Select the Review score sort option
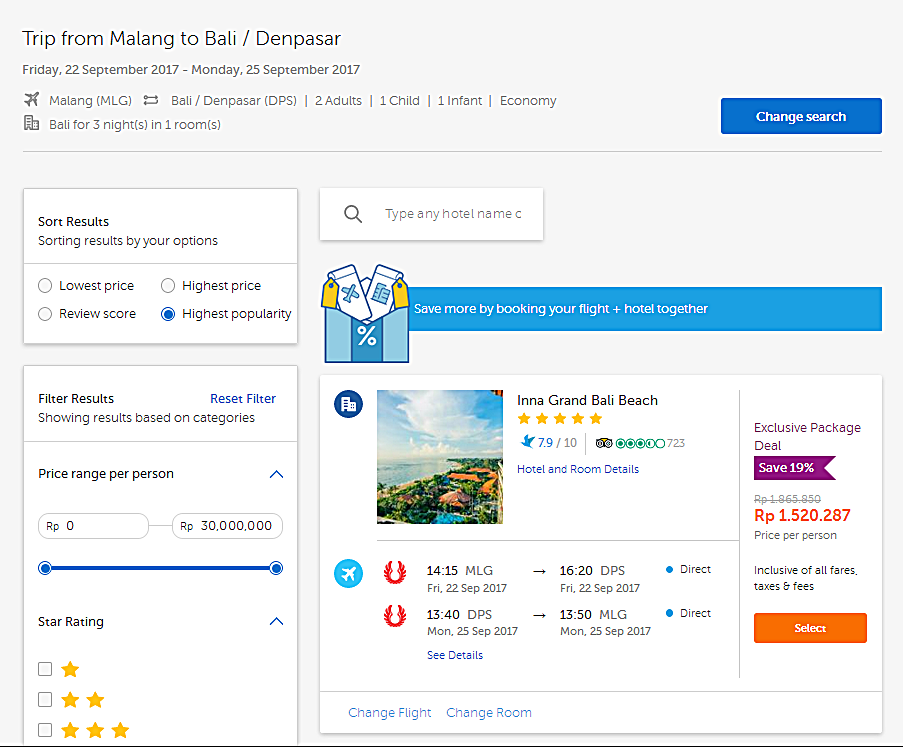 (45, 314)
